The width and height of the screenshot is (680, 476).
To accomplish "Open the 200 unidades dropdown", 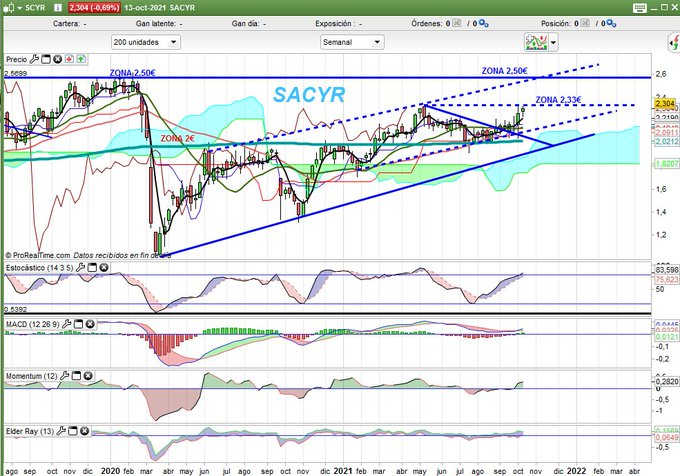I will 146,42.
